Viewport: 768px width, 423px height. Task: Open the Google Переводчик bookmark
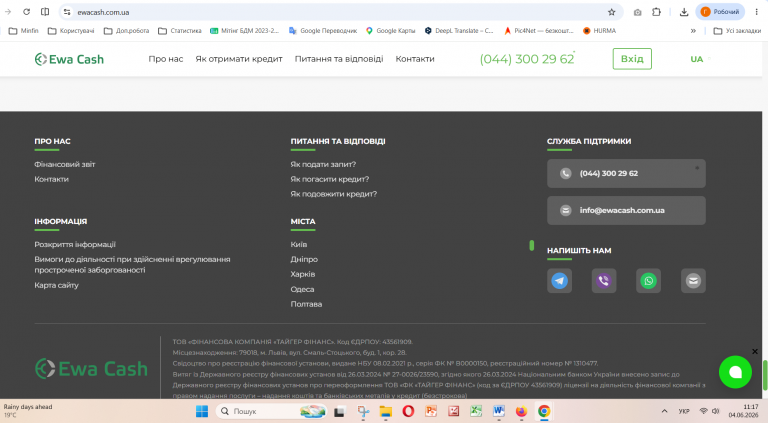323,30
